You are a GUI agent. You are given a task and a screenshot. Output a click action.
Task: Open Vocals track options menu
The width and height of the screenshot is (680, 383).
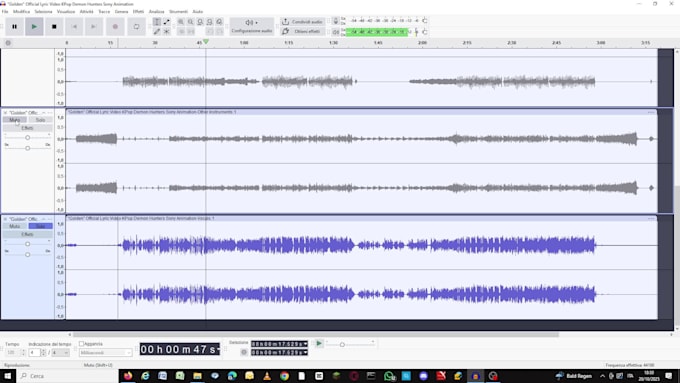50,219
